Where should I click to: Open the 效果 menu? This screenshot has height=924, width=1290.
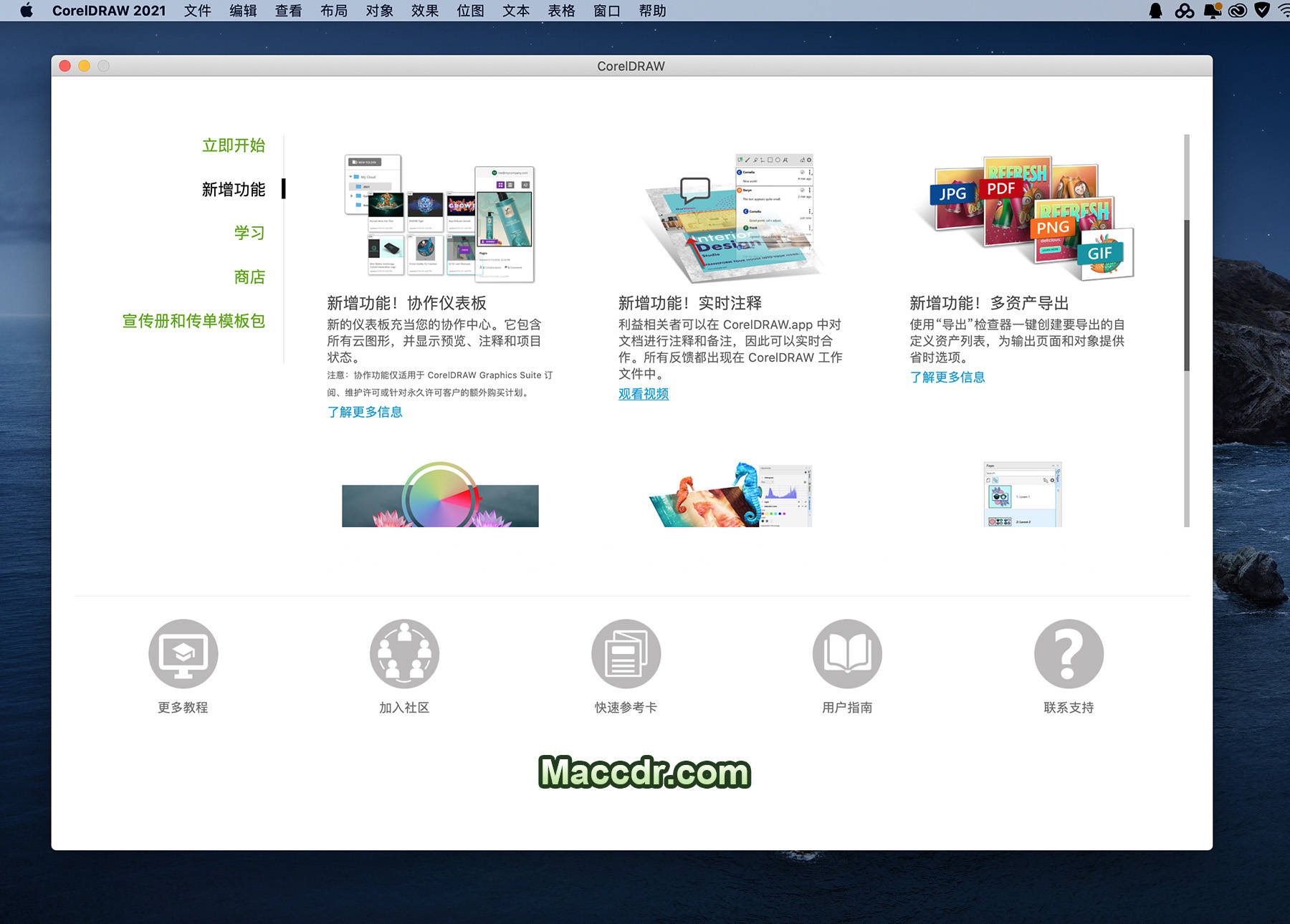(x=425, y=11)
